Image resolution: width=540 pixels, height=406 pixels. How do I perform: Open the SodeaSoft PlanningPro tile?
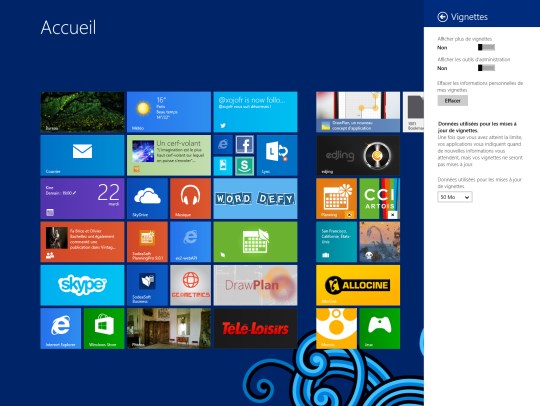(x=147, y=242)
